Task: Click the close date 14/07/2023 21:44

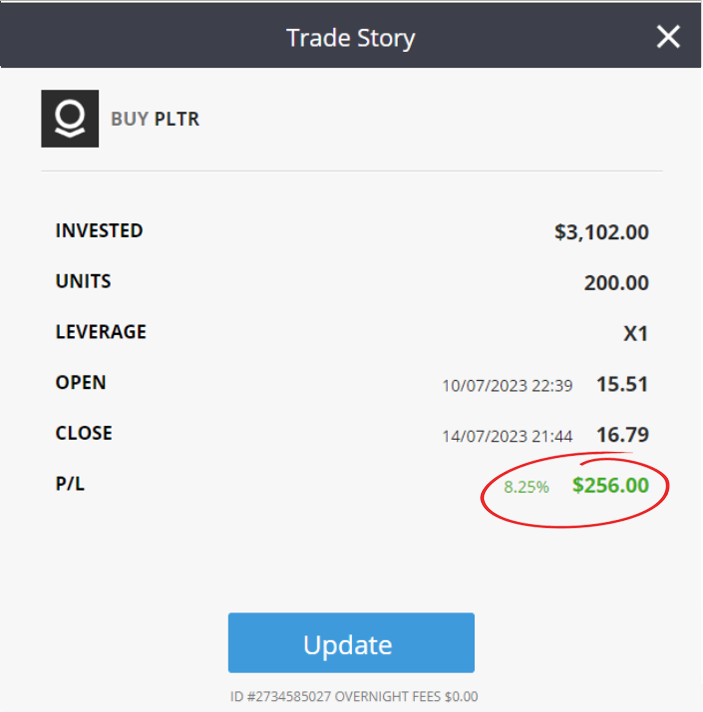Action: click(507, 436)
